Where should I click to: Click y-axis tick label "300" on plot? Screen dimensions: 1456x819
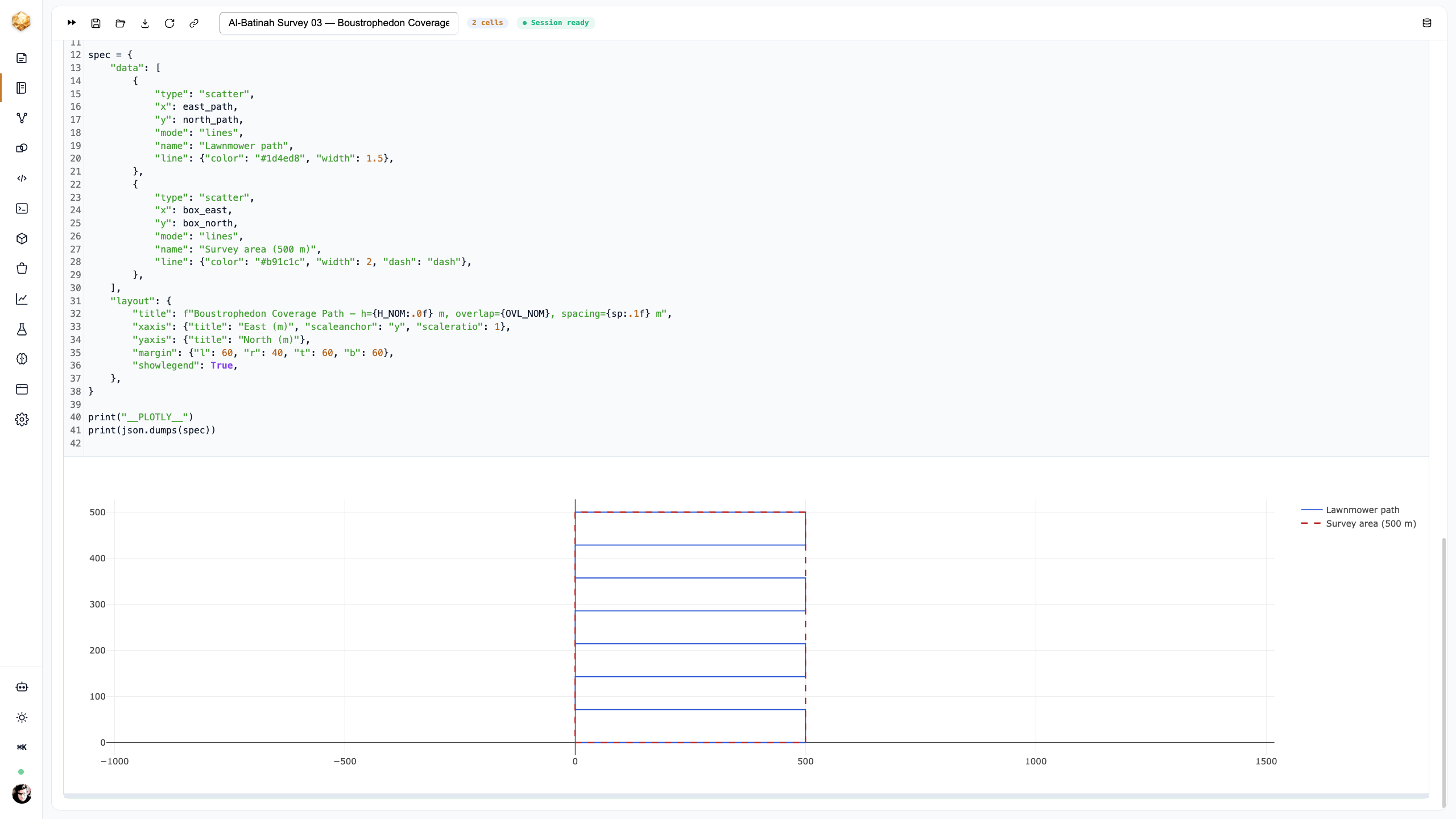[x=97, y=604]
